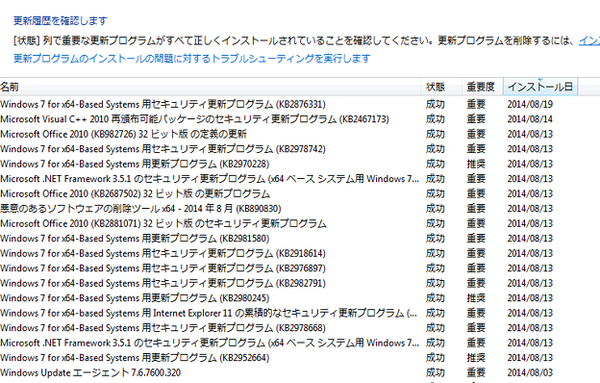Click 推奨 importance for KB2980245
The width and height of the screenshot is (600, 383).
(x=476, y=298)
